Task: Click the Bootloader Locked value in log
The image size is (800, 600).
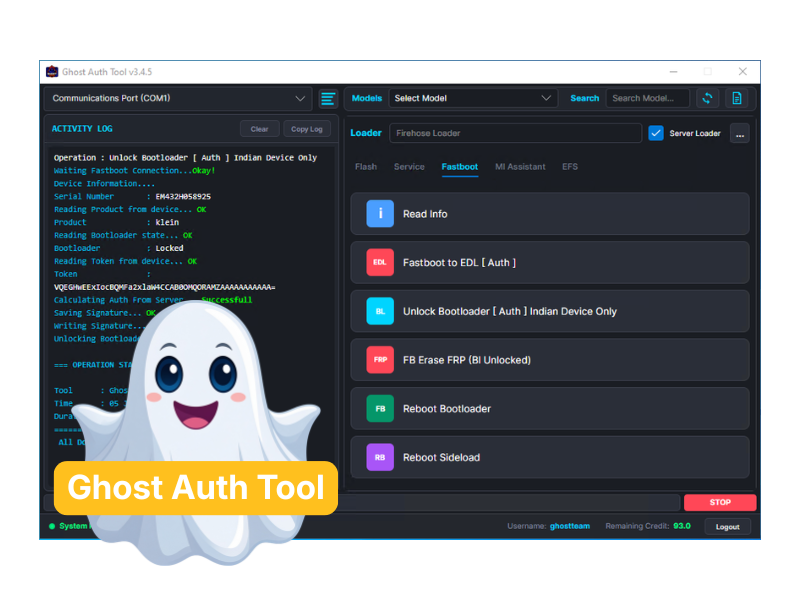Action: coord(169,248)
